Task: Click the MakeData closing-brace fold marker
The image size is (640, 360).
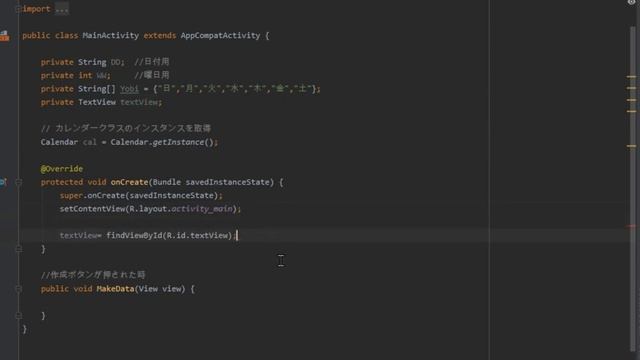Action: pyautogui.click(x=18, y=316)
